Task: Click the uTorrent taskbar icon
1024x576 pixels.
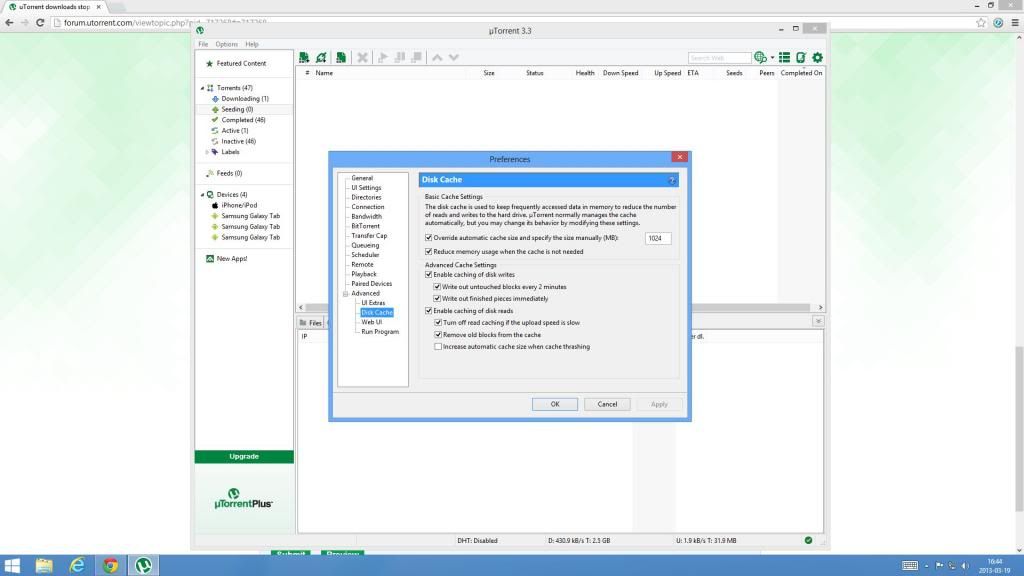Action: click(x=144, y=565)
